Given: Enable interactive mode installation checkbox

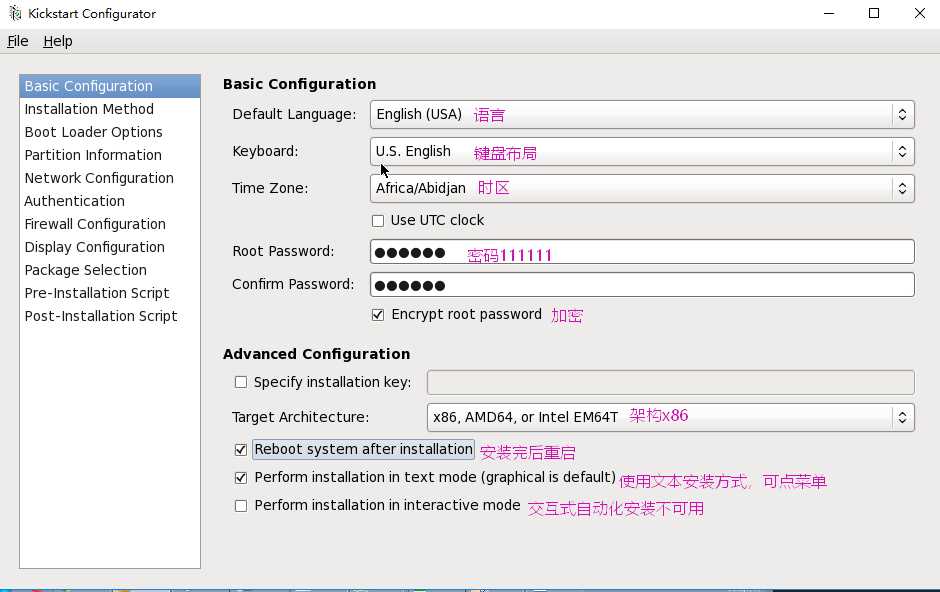Looking at the screenshot, I should pos(241,506).
